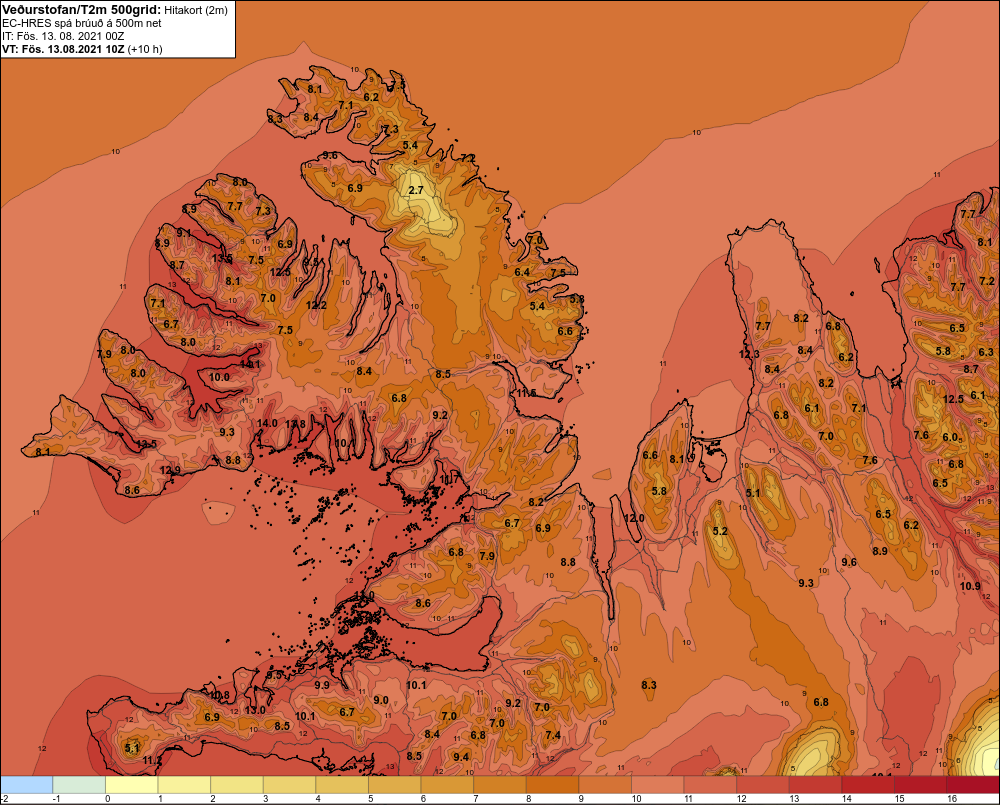
Task: Click the 14.1 temperature label
Action: coord(250,364)
